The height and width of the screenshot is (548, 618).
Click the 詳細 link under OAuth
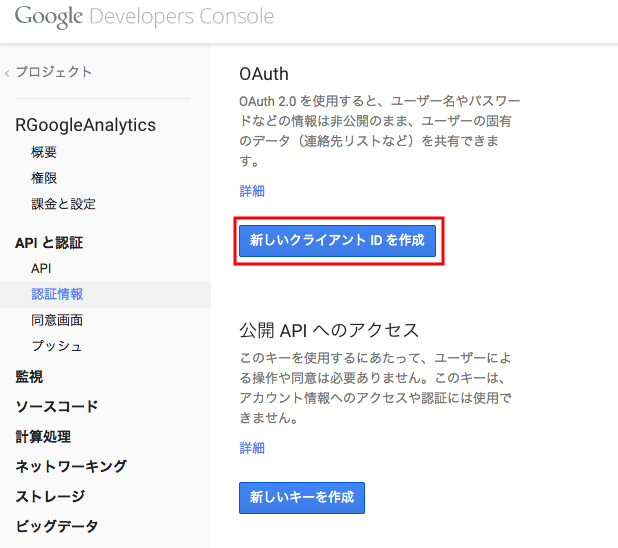pos(252,191)
